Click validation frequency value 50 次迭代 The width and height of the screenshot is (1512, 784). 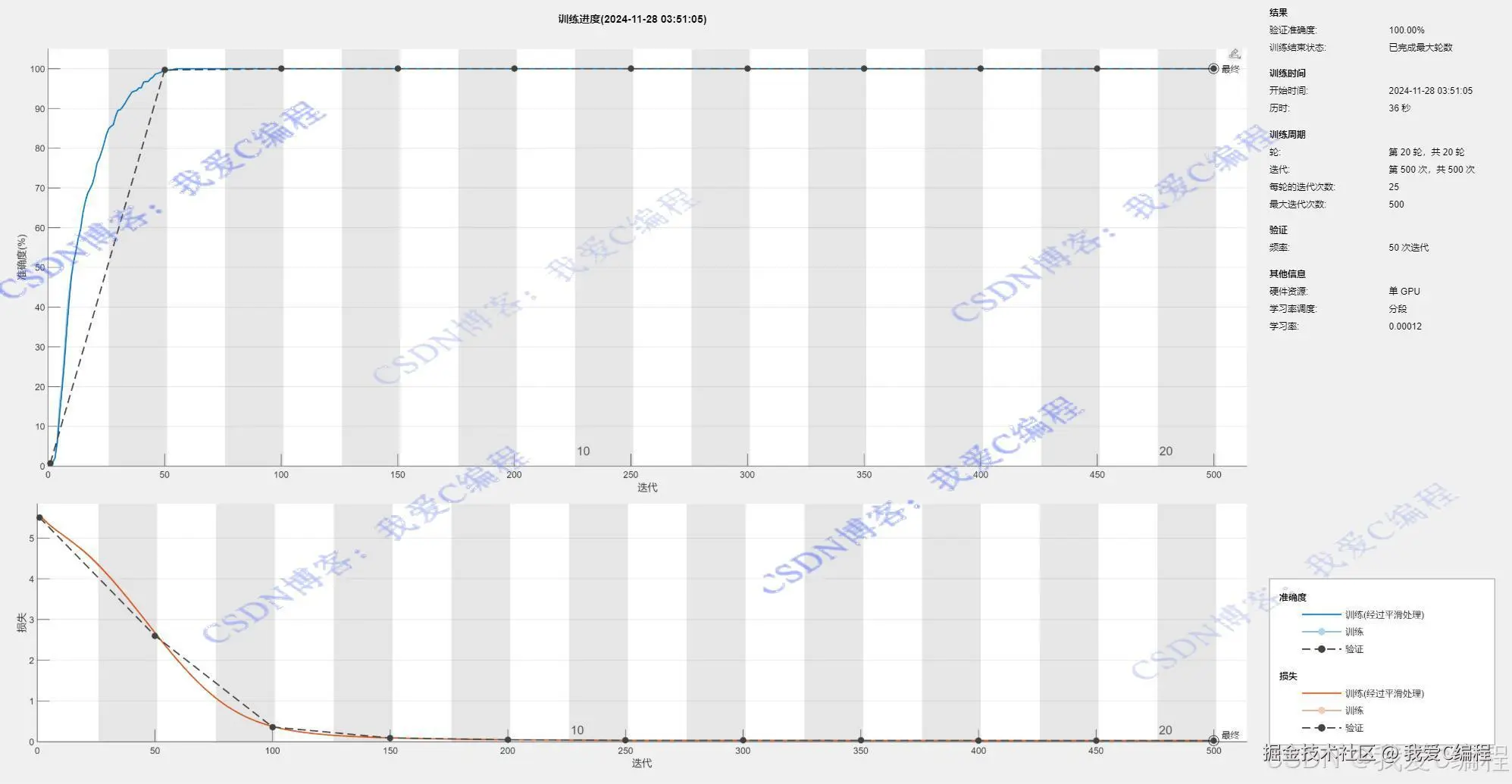1408,248
